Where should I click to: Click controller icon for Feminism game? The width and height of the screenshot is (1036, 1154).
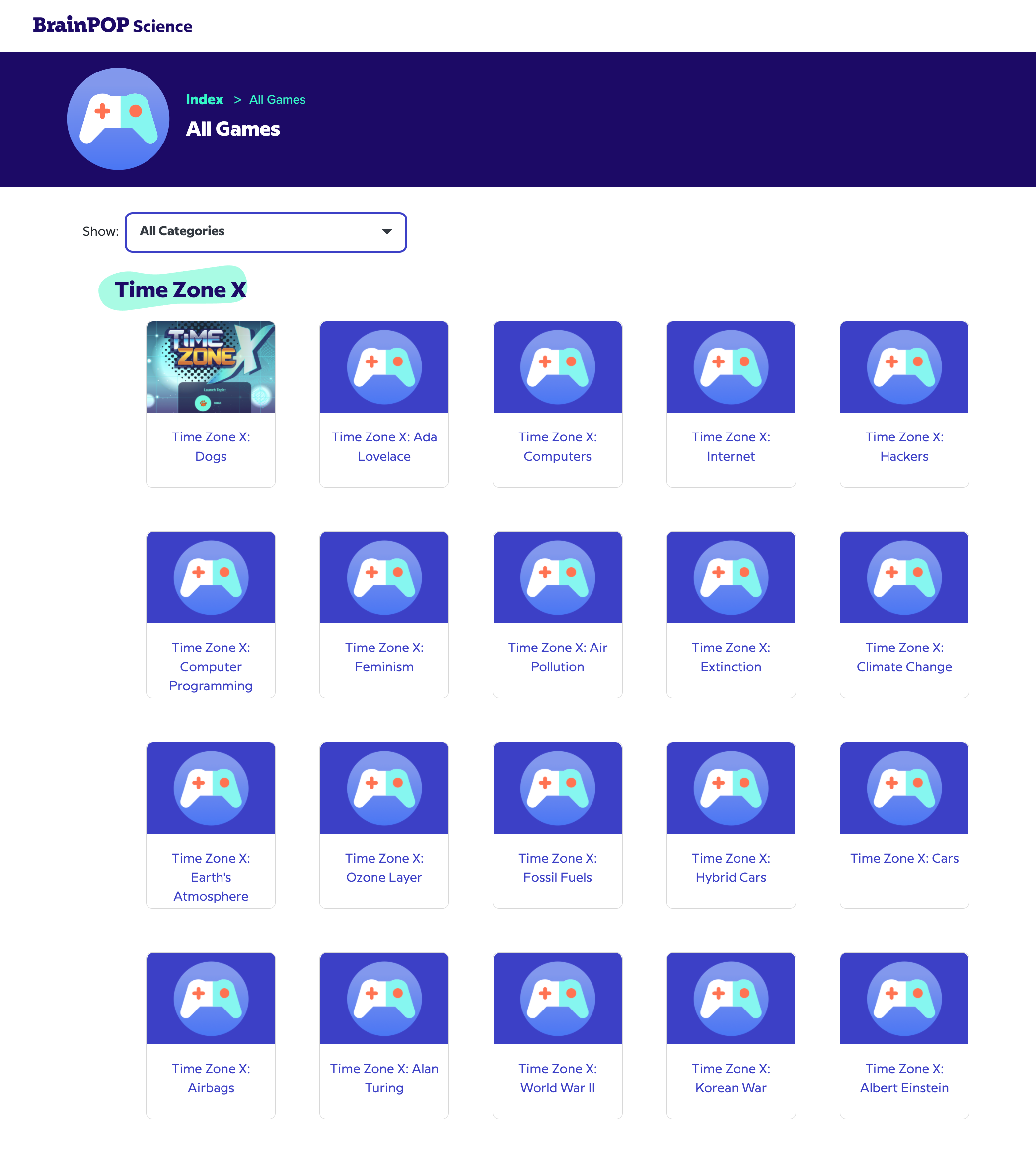tap(384, 577)
